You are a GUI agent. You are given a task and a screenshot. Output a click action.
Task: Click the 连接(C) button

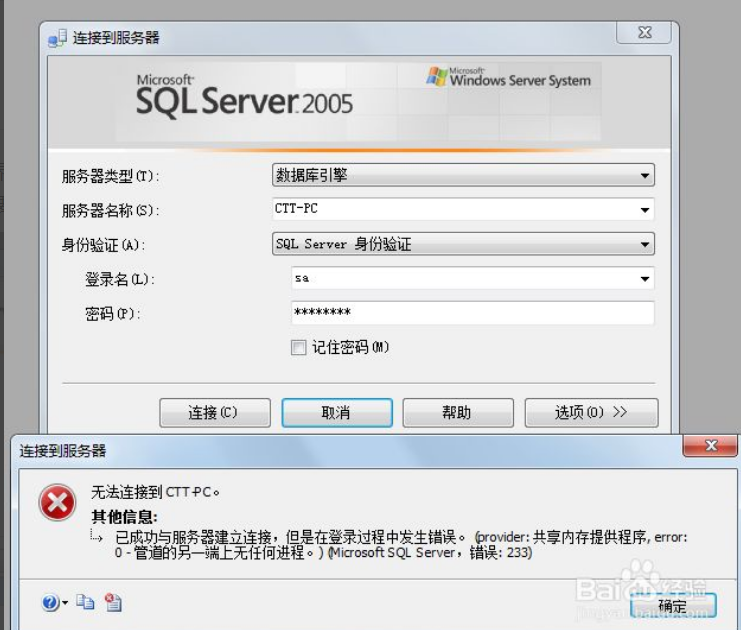tap(215, 413)
